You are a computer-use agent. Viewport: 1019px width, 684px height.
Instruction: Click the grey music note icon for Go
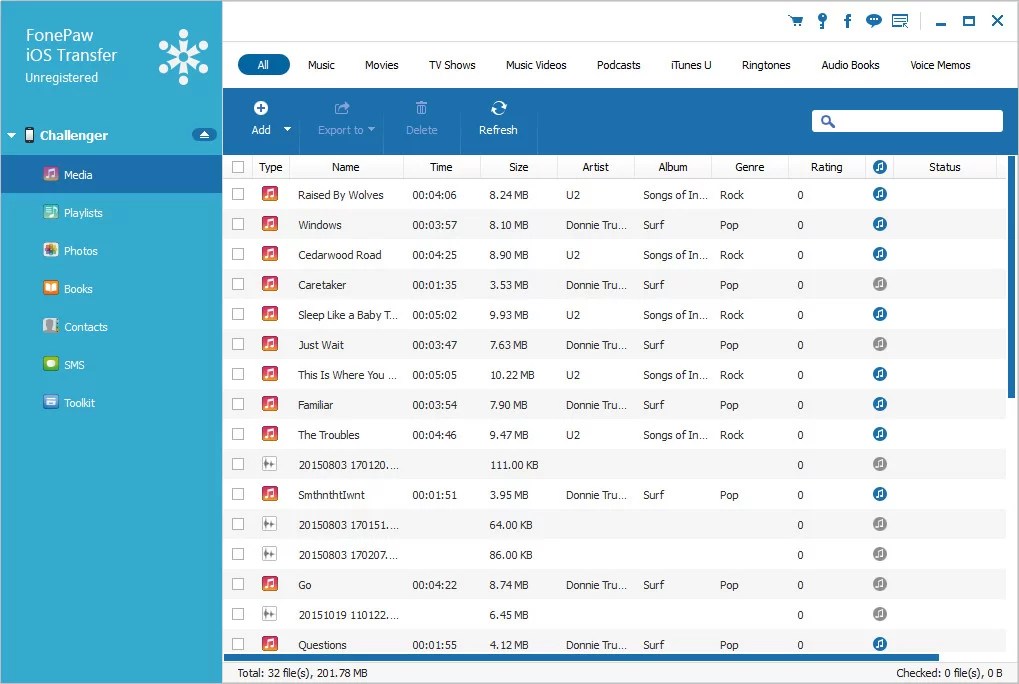click(x=879, y=584)
